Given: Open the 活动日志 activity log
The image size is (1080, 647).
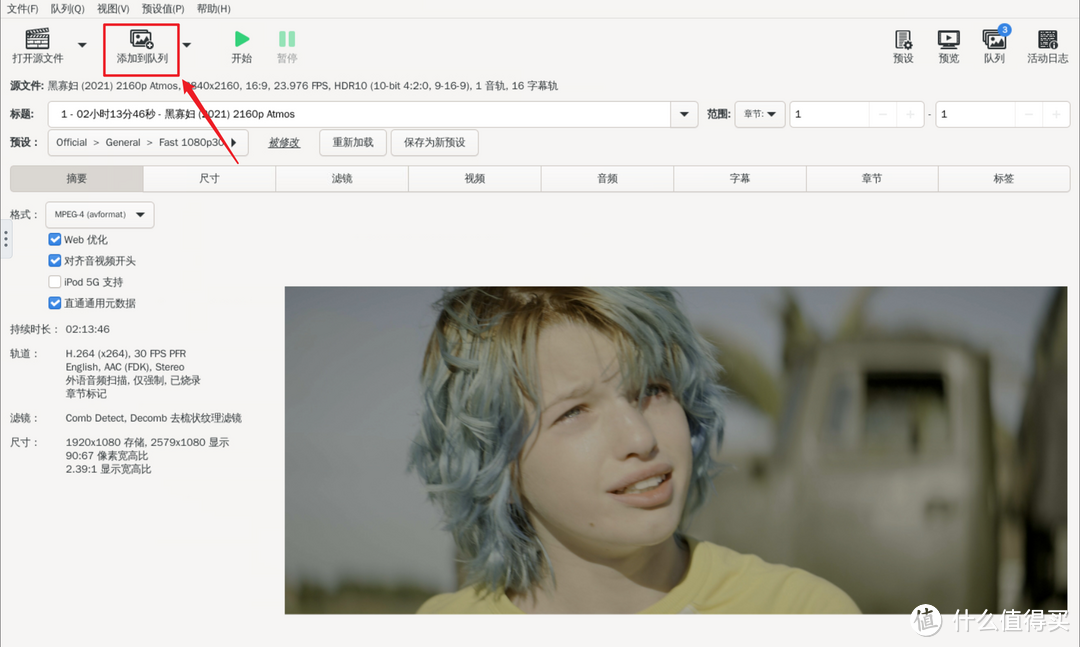Looking at the screenshot, I should pos(1047,47).
